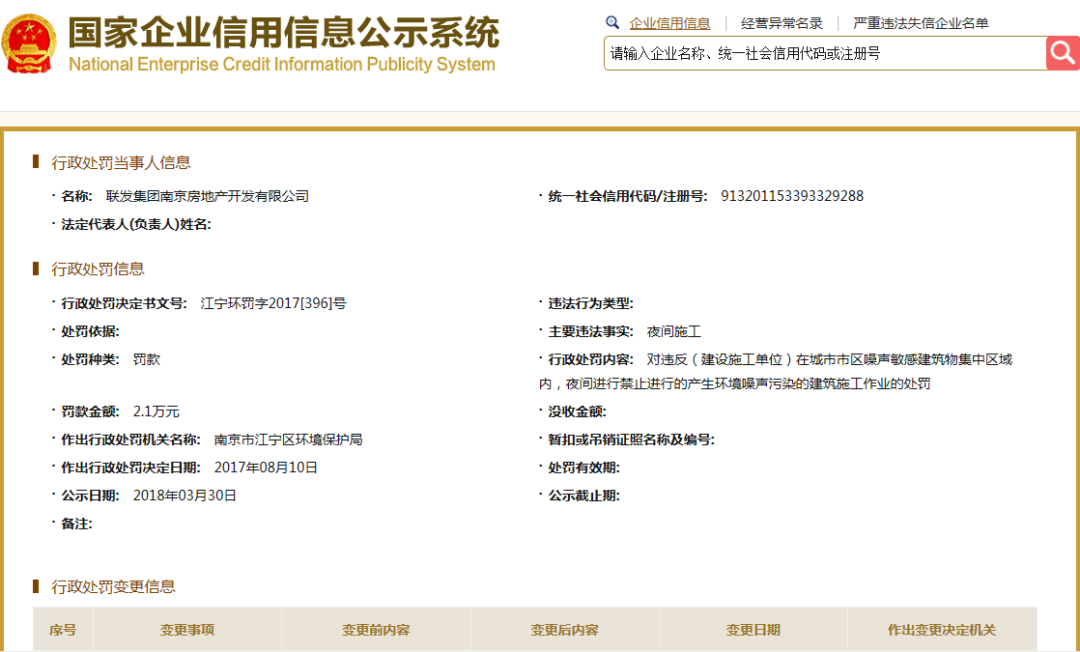Image resolution: width=1080 pixels, height=652 pixels.
Task: Click the 变更日期 table column header
Action: point(754,630)
